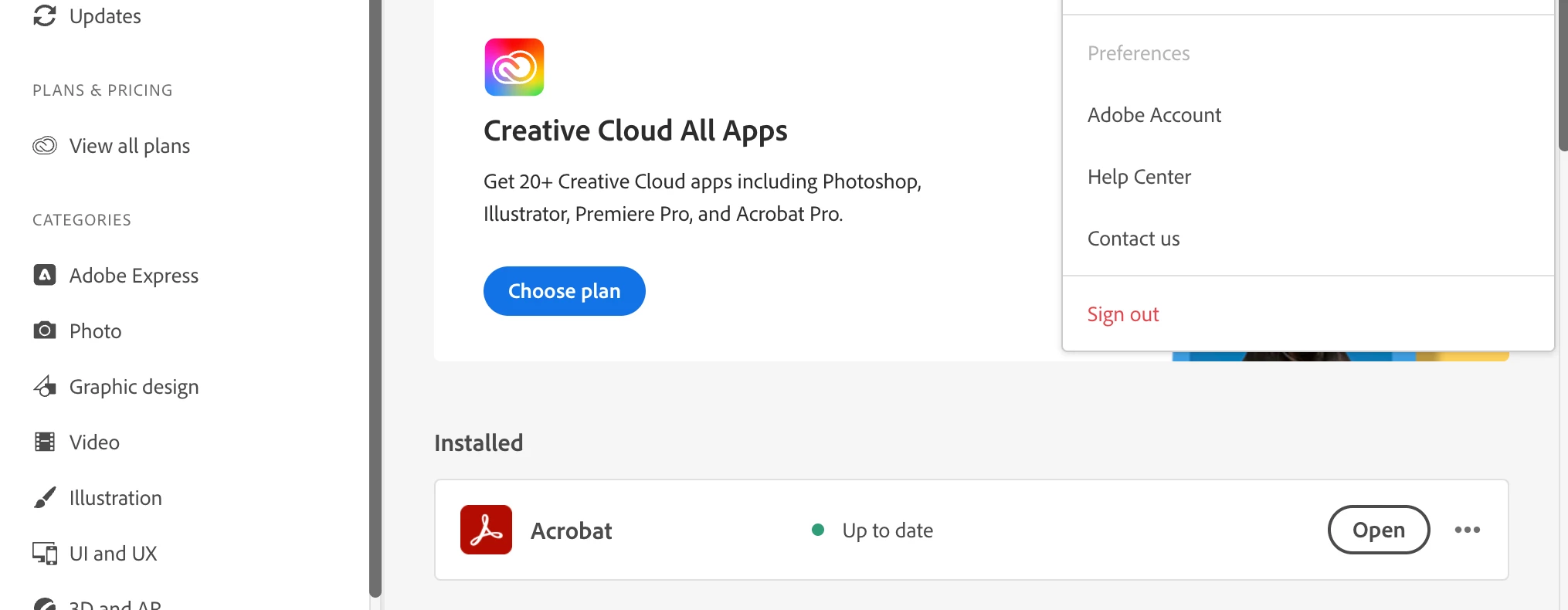1568x610 pixels.
Task: Select the Illustration brush icon
Action: [45, 497]
